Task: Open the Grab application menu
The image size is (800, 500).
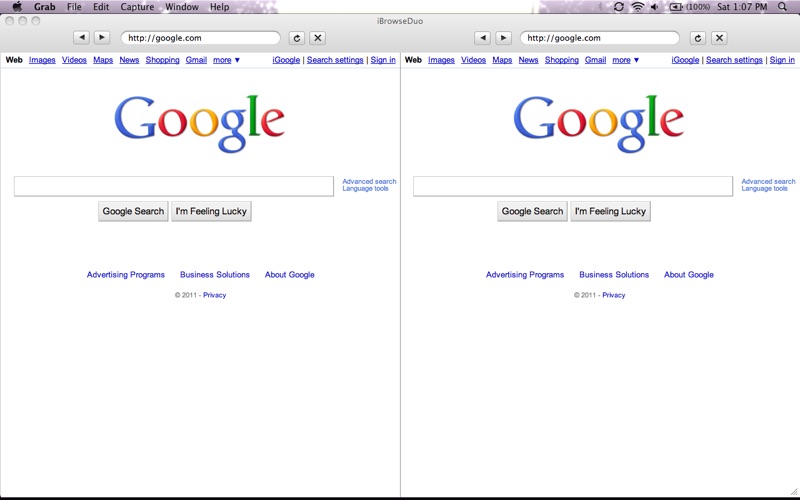Action: (44, 7)
